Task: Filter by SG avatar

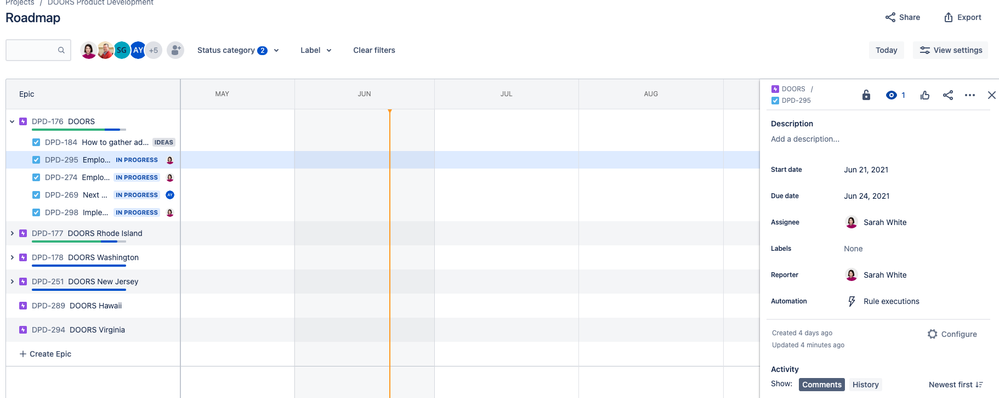Action: (x=122, y=50)
